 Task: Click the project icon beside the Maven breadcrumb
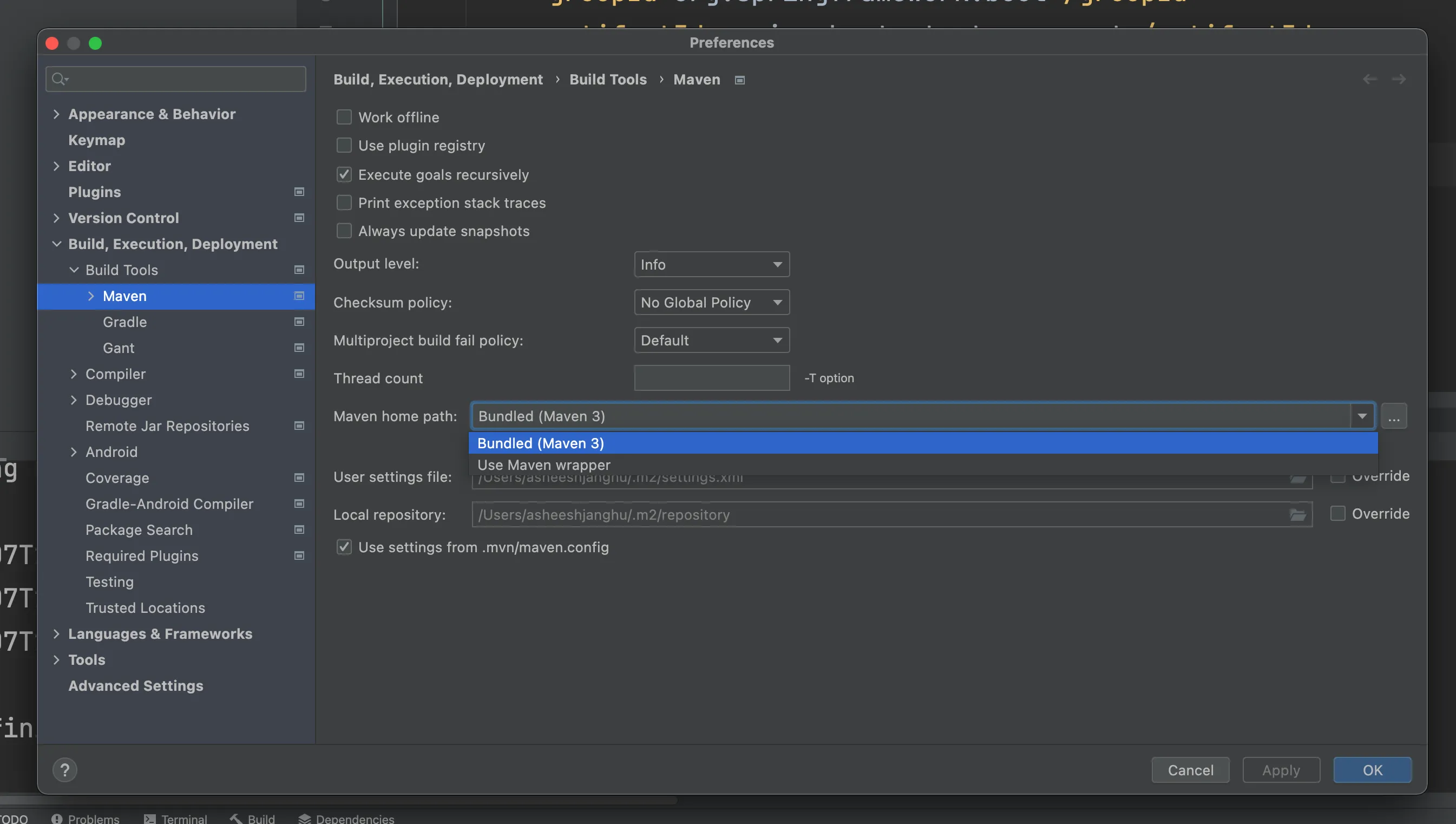[x=739, y=80]
